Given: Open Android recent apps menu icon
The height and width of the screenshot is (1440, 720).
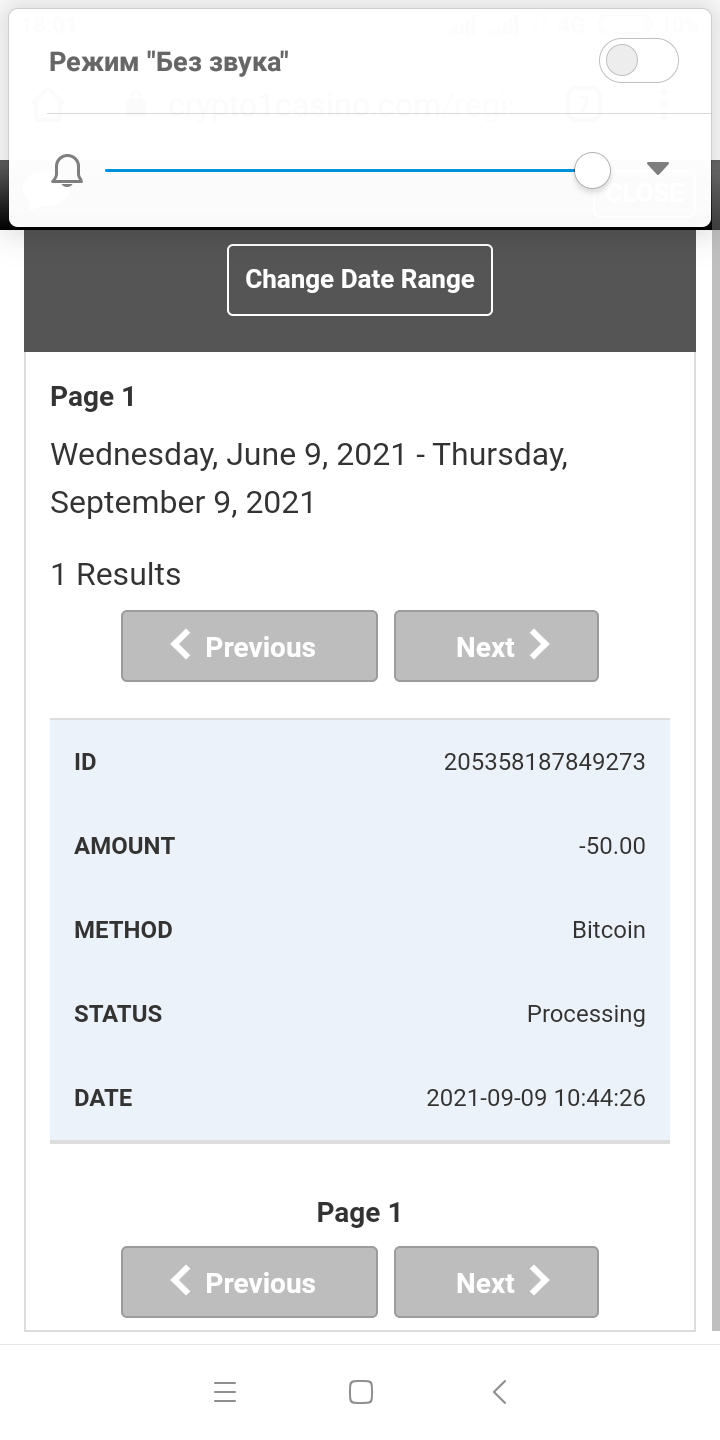Looking at the screenshot, I should [x=225, y=1392].
